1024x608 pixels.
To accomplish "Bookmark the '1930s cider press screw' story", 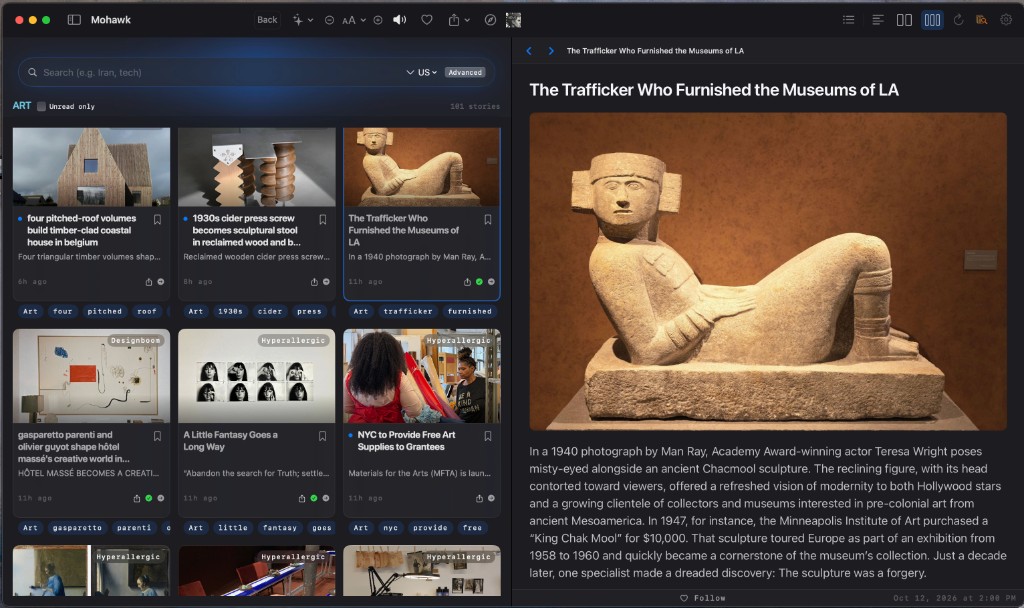I will pyautogui.click(x=323, y=219).
